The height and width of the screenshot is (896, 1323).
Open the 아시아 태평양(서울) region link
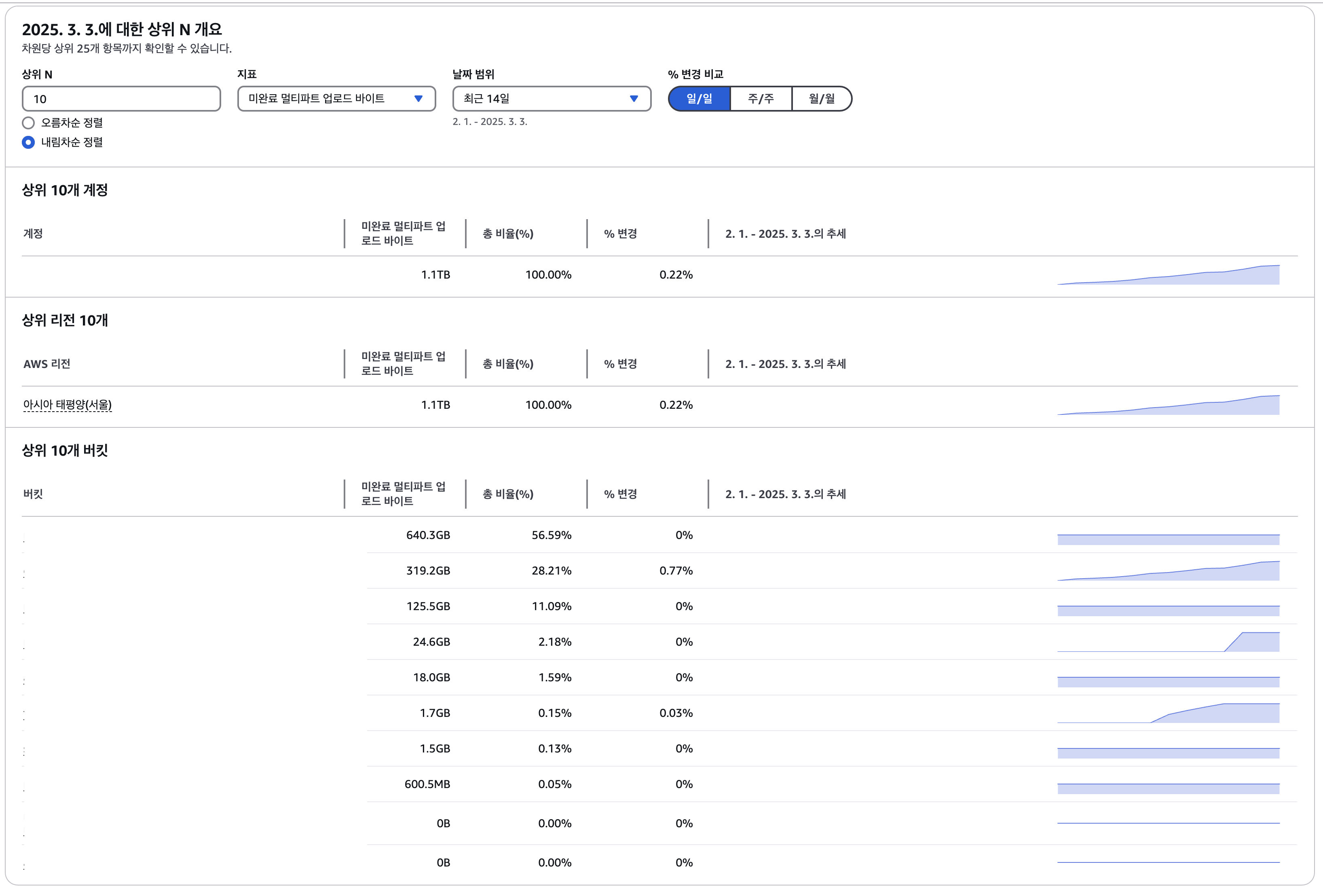[67, 405]
